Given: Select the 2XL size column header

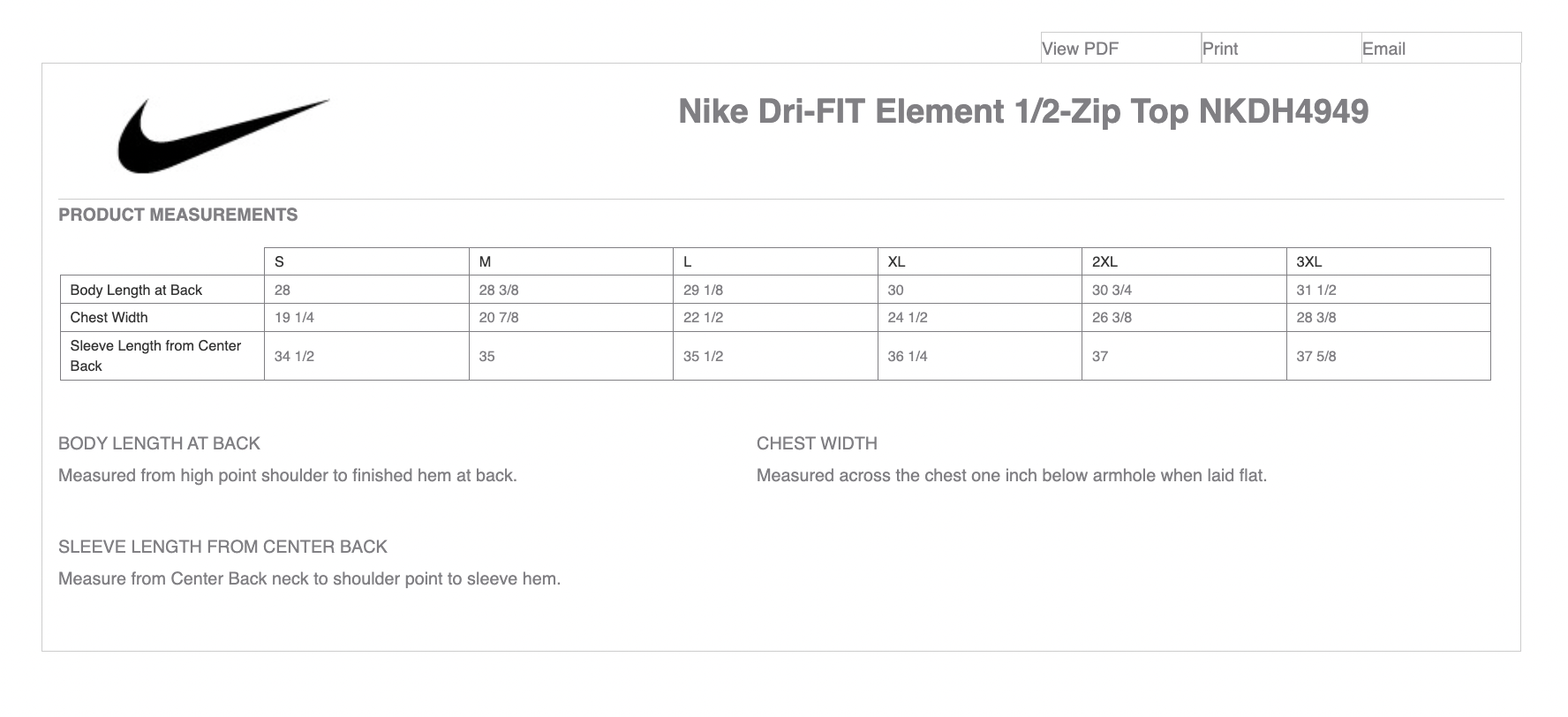Looking at the screenshot, I should coord(1104,261).
